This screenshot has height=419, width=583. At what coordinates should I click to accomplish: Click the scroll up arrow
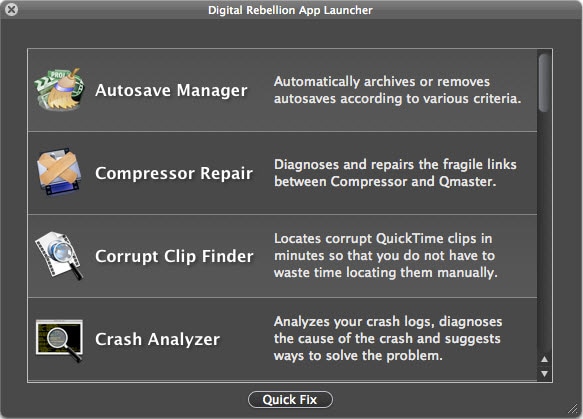point(544,359)
